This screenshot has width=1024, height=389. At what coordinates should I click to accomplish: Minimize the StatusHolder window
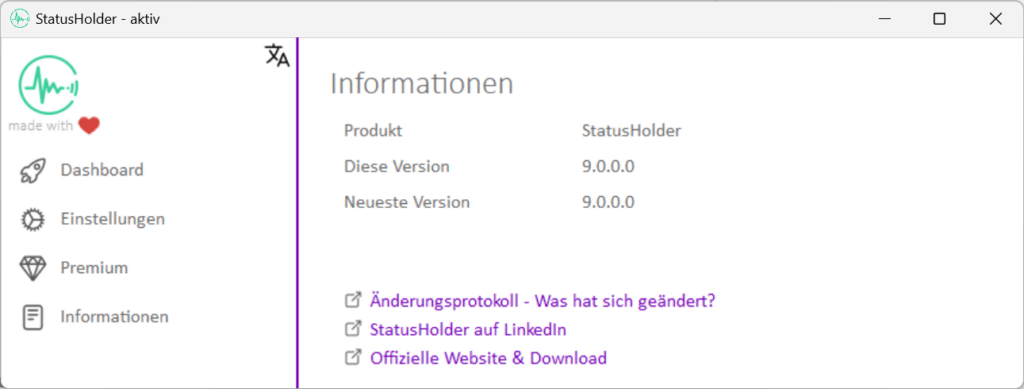(x=884, y=19)
